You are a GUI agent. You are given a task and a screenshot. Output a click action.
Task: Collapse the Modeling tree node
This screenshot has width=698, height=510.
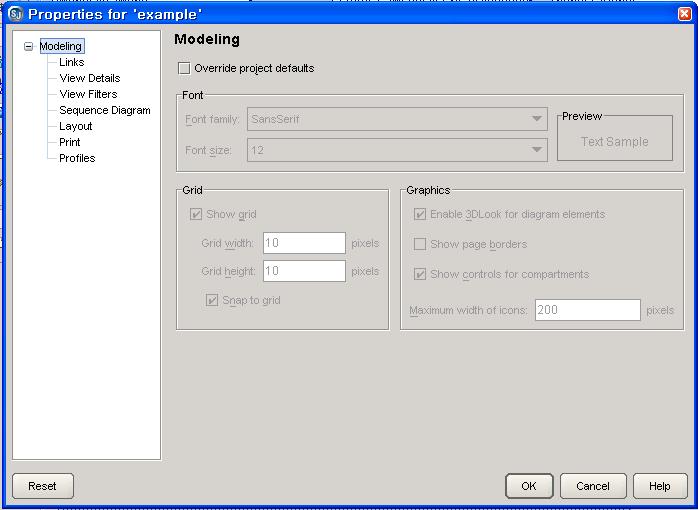pos(28,47)
